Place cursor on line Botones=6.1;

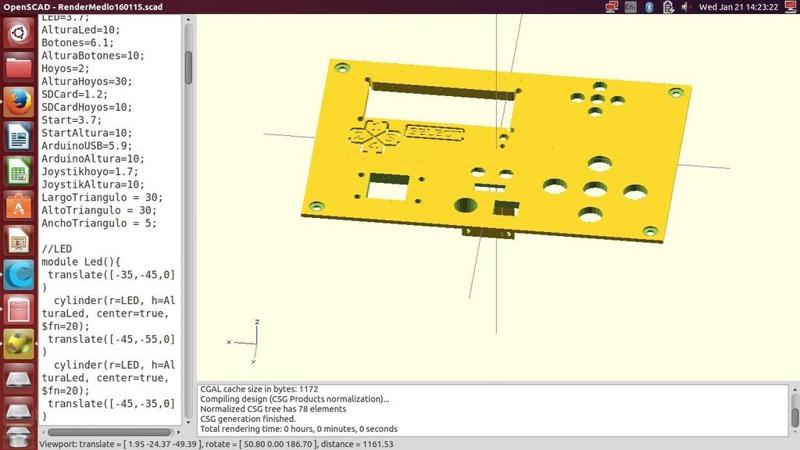coord(78,42)
